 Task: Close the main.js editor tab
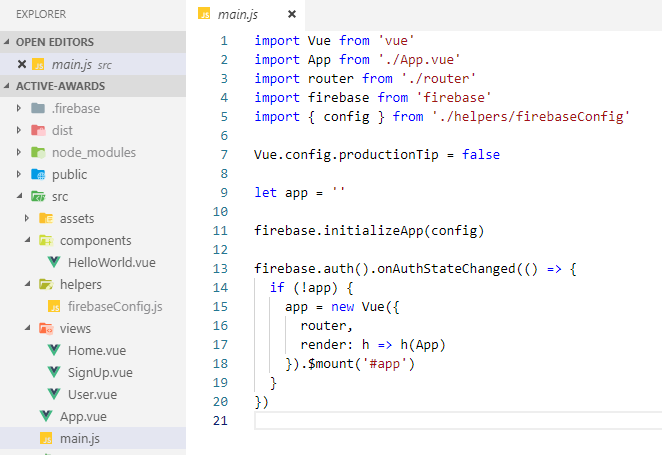click(291, 15)
